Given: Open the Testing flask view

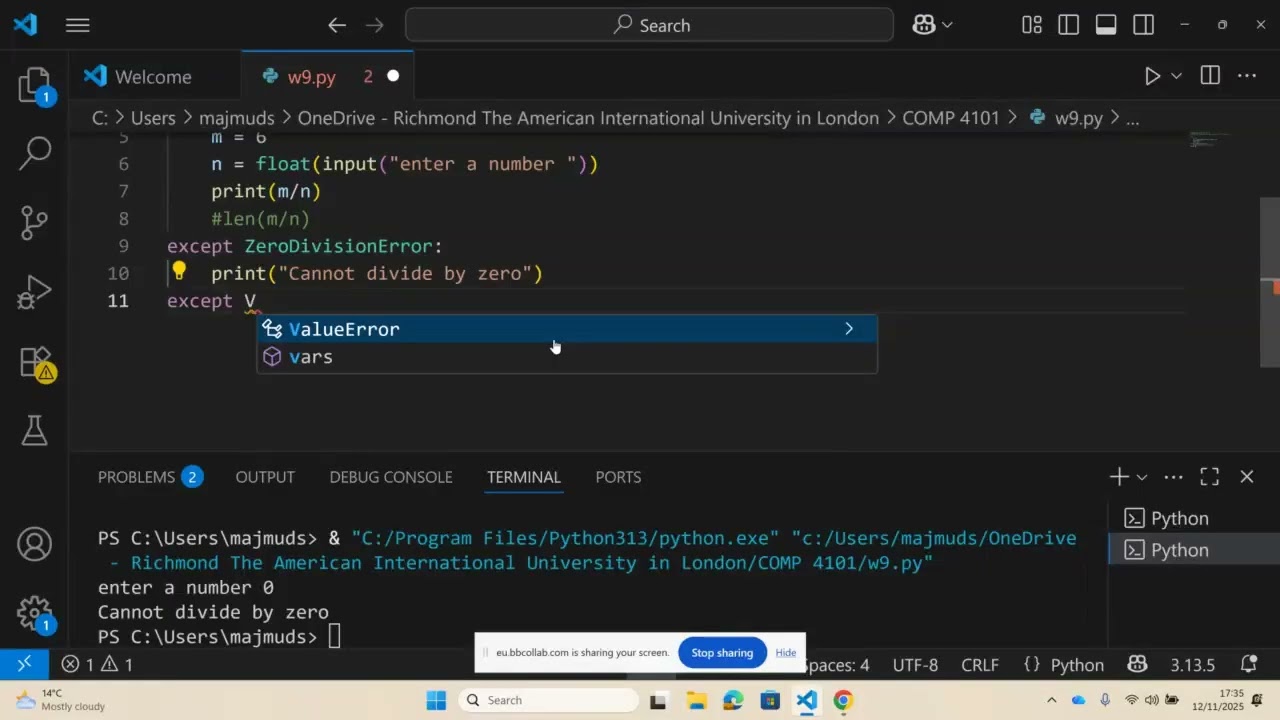Looking at the screenshot, I should point(35,431).
